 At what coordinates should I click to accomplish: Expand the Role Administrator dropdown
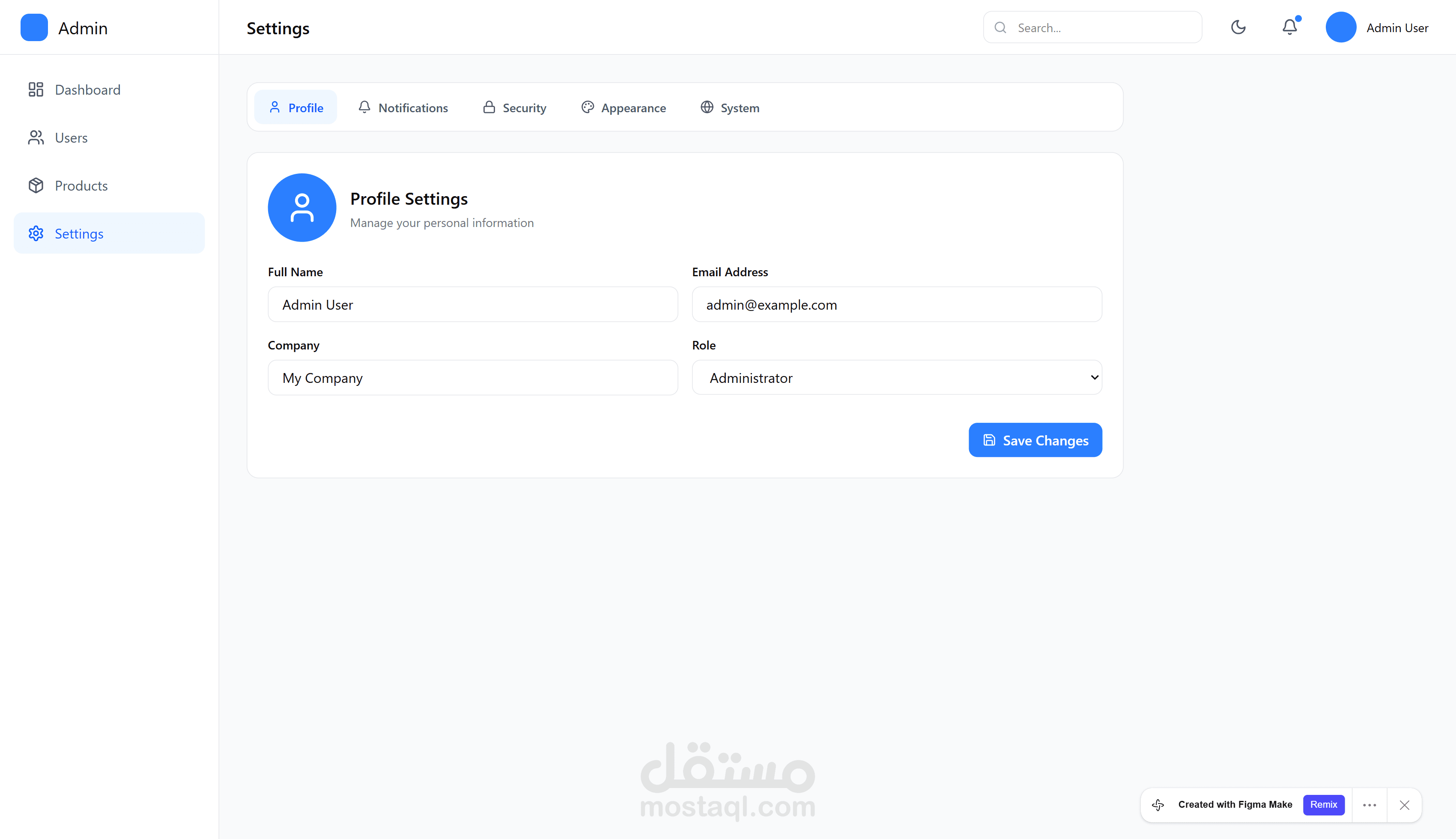(x=897, y=378)
